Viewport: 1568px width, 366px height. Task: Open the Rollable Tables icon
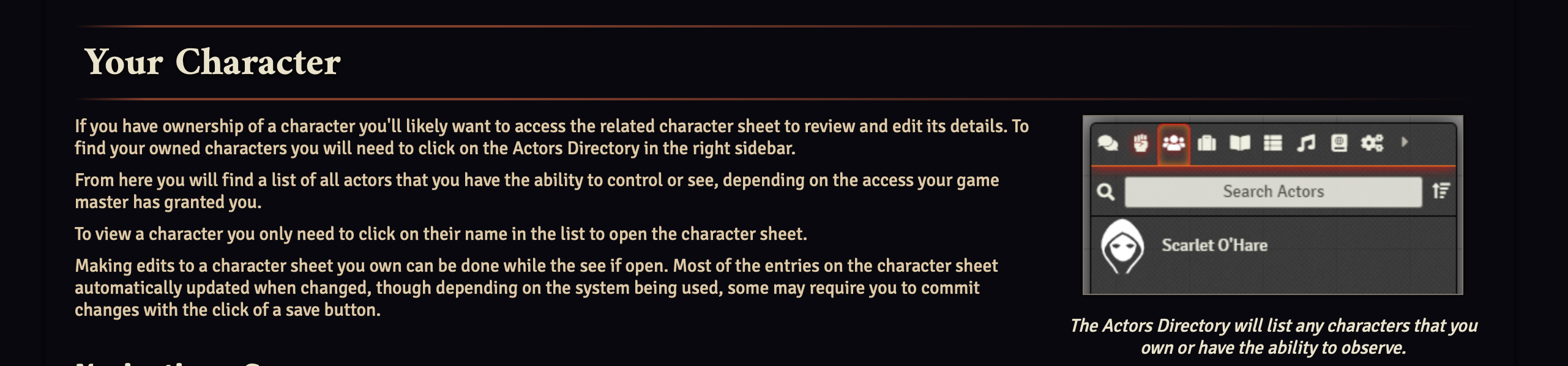(x=1273, y=144)
